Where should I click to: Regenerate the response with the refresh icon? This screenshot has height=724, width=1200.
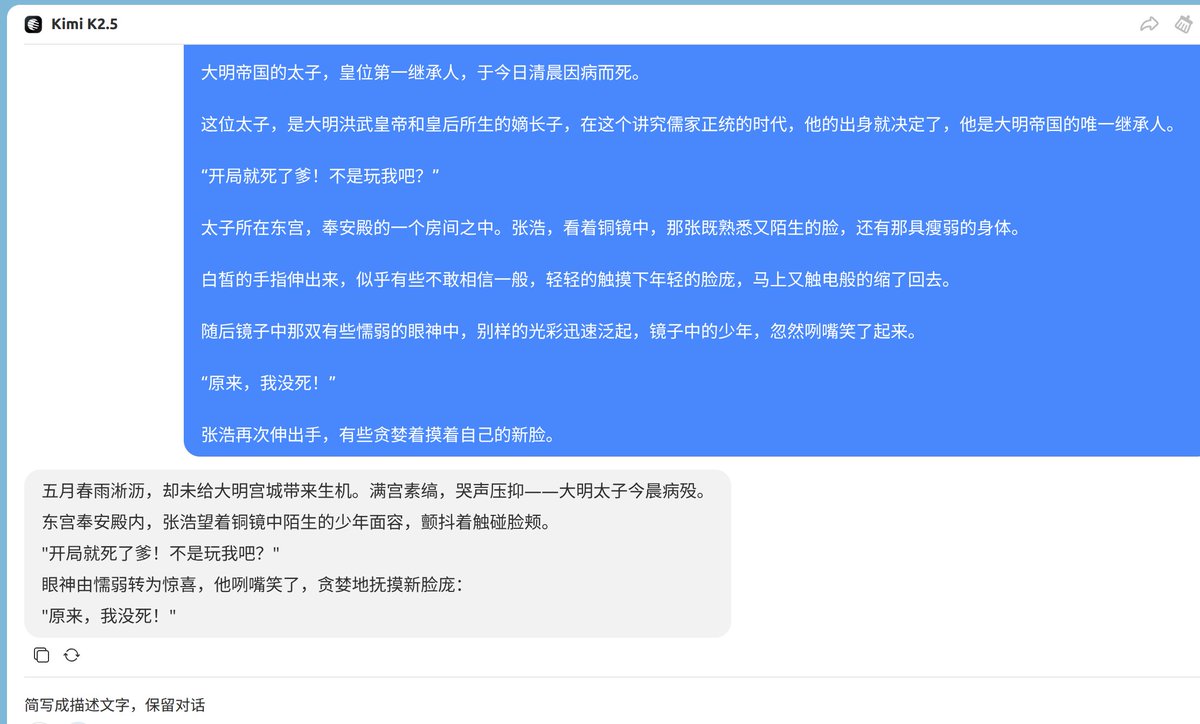point(69,654)
